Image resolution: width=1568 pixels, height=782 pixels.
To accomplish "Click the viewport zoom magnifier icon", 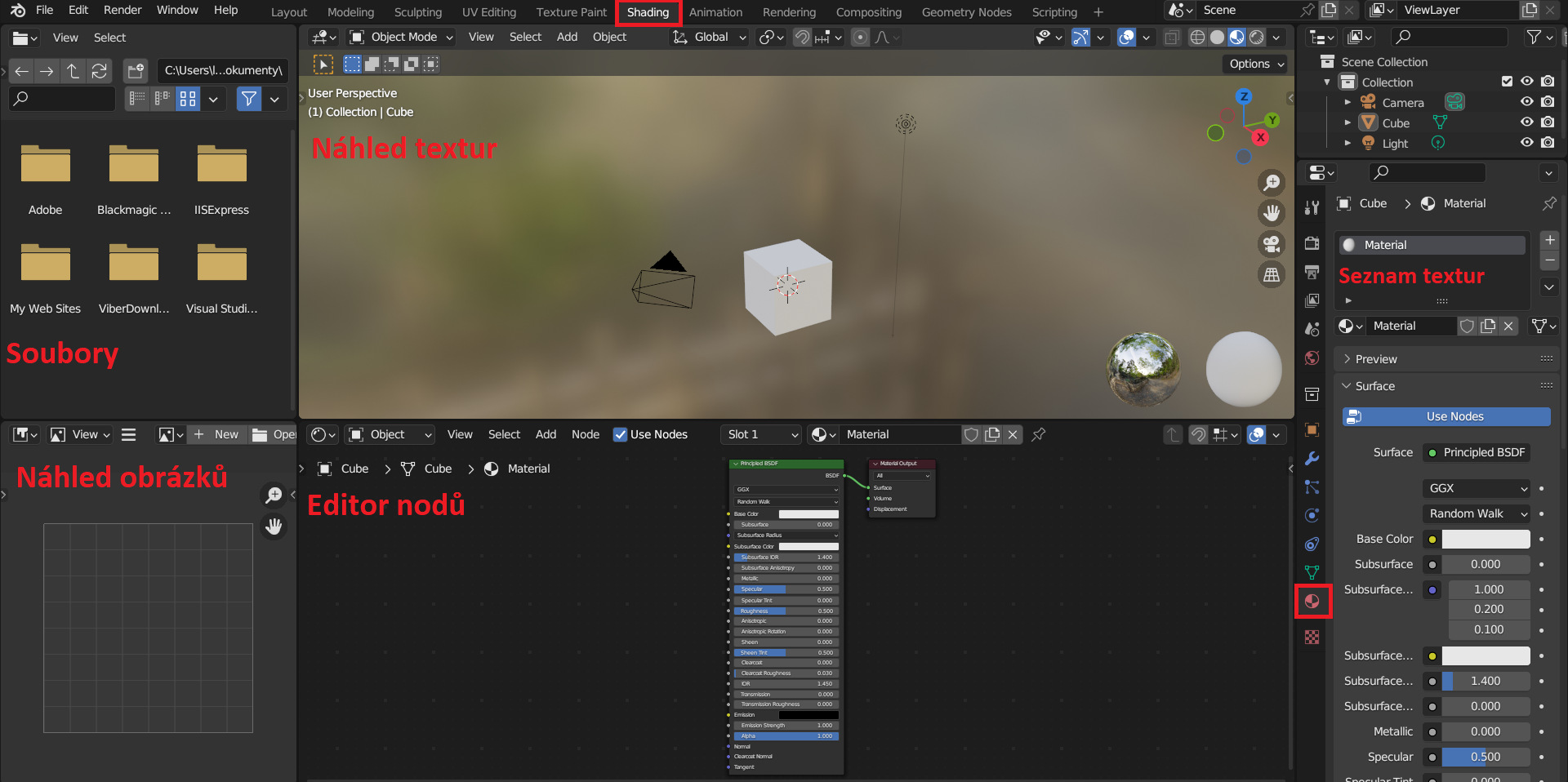I will 1272,182.
